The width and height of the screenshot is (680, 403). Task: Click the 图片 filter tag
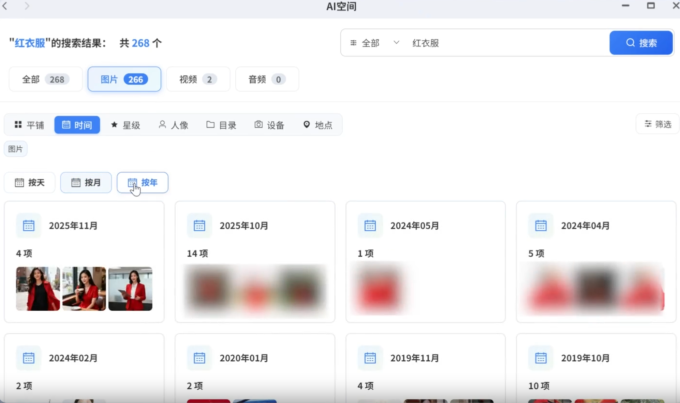(x=16, y=149)
